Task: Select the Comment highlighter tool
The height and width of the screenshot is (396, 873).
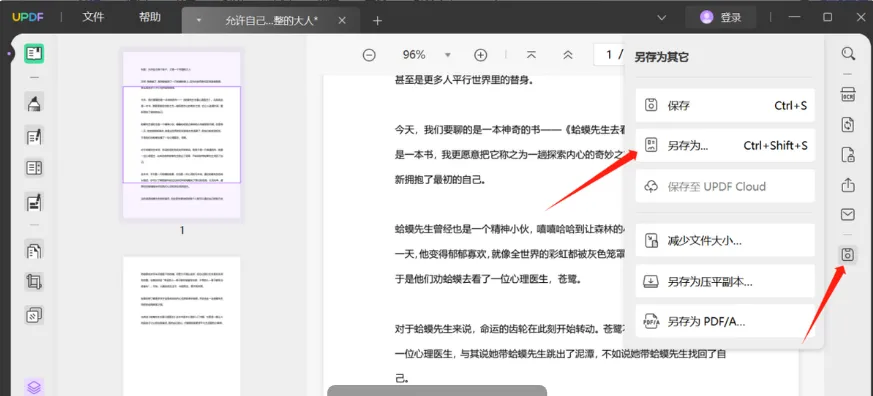Action: tap(34, 103)
